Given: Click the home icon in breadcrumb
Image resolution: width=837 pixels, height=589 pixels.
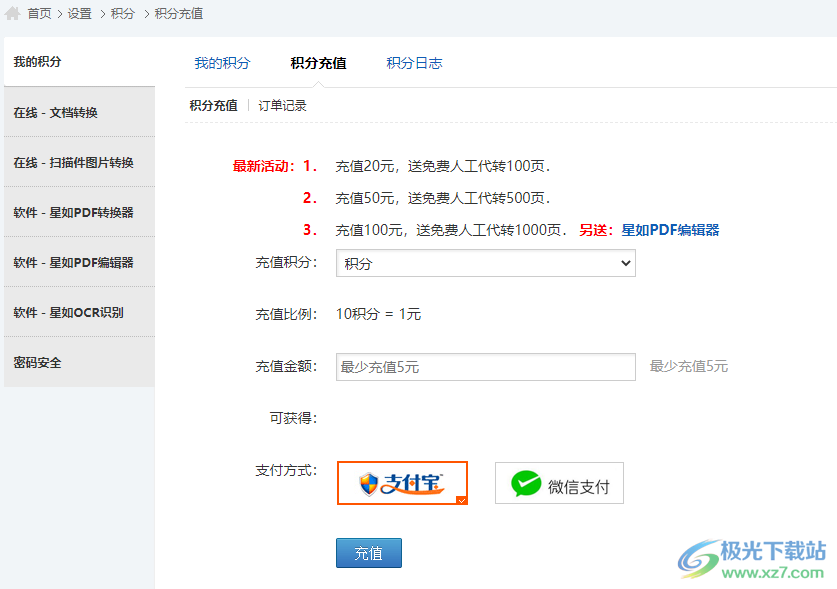Looking at the screenshot, I should (12, 13).
